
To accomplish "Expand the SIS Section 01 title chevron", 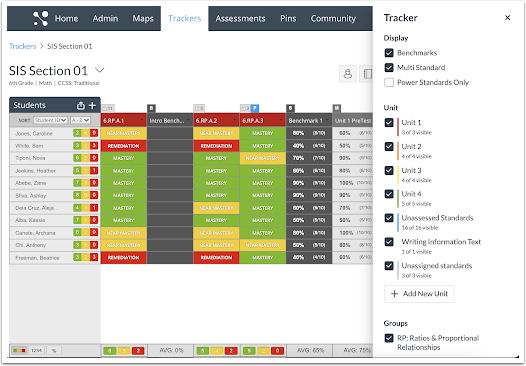I will pyautogui.click(x=100, y=70).
